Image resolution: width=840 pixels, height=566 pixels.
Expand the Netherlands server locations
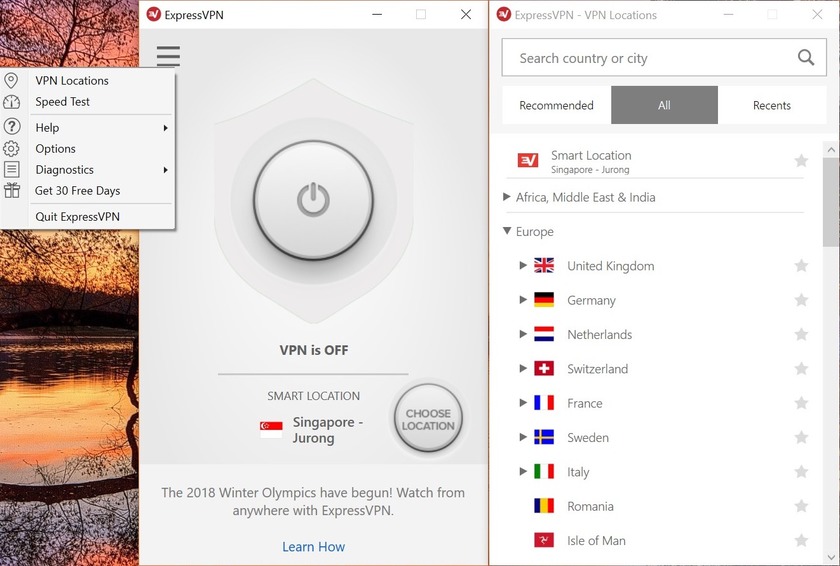pos(523,334)
